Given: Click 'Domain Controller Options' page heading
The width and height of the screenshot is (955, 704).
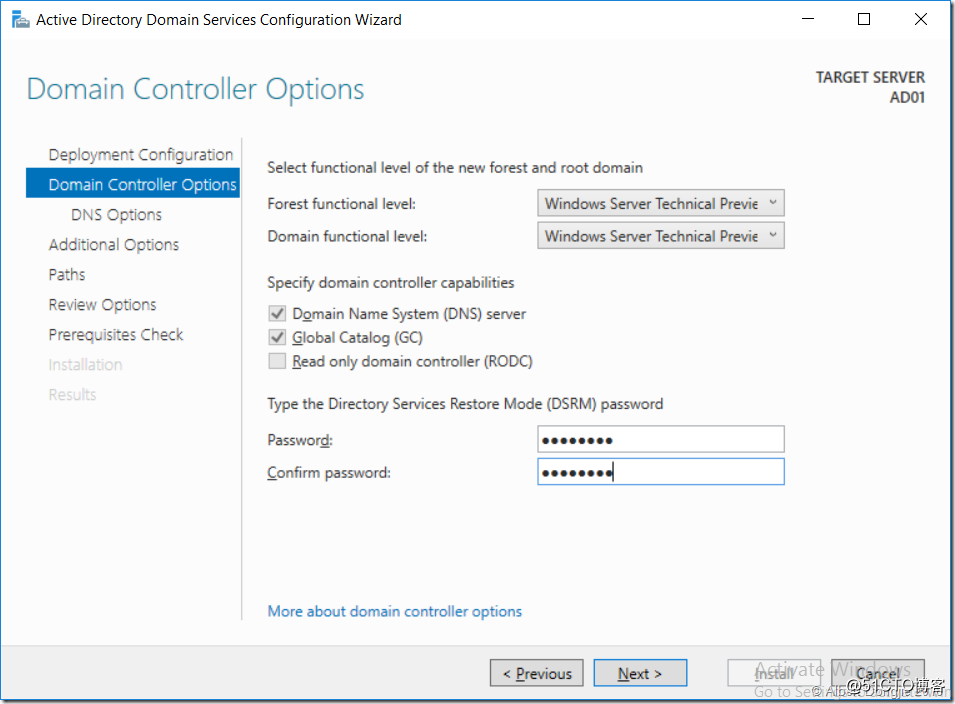Looking at the screenshot, I should [196, 90].
